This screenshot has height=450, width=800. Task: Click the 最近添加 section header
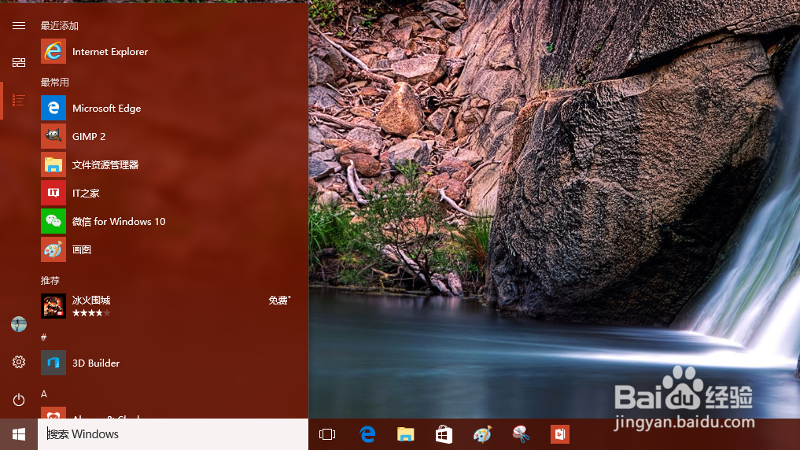coord(60,26)
